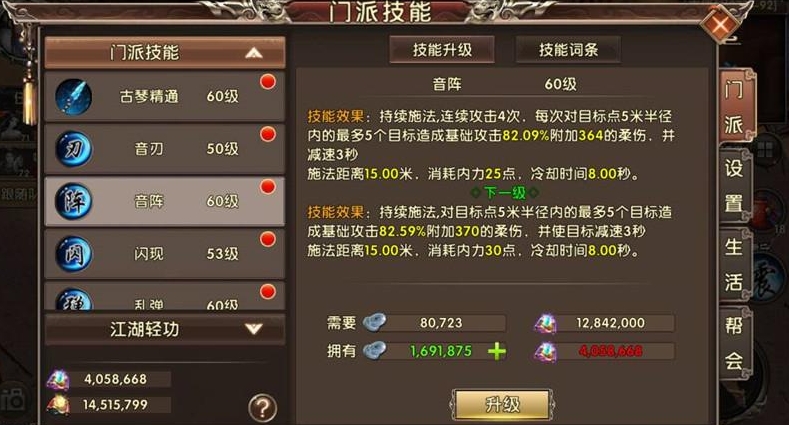Open the 设置 side tab
Viewport: 789px width, 425px height.
coord(734,186)
